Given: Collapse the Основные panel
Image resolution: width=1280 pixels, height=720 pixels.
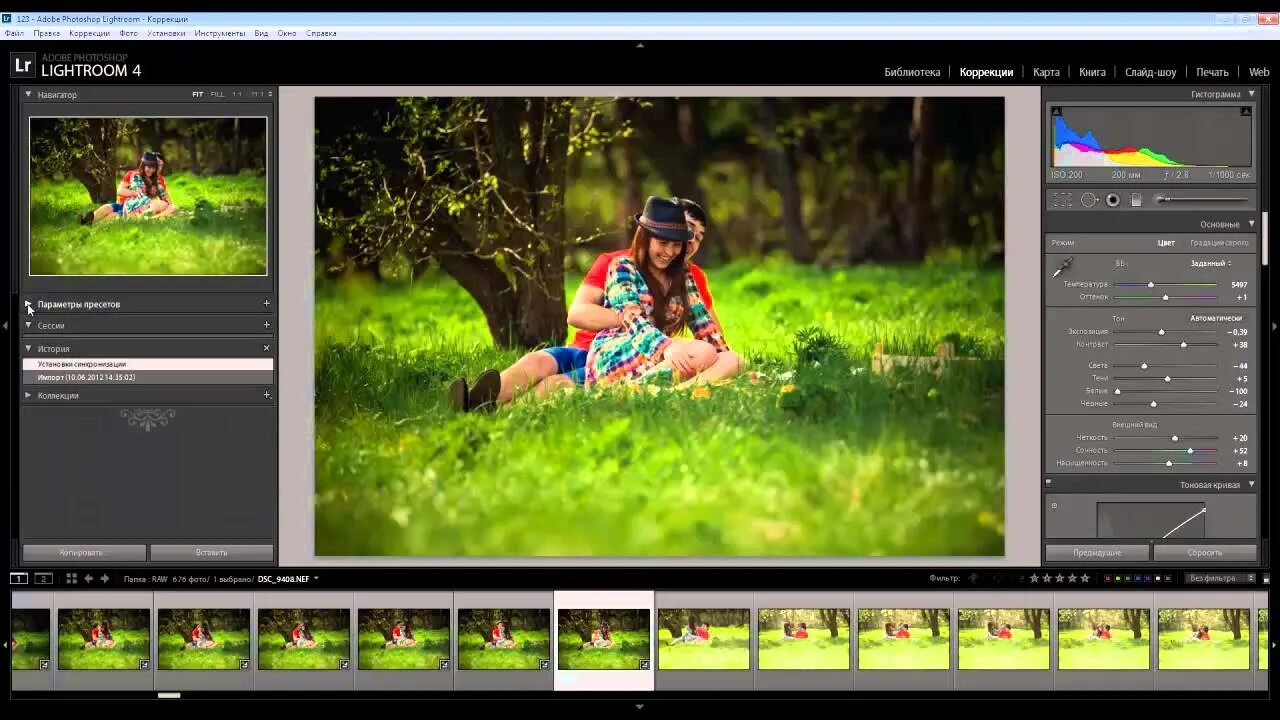Looking at the screenshot, I should point(1251,224).
